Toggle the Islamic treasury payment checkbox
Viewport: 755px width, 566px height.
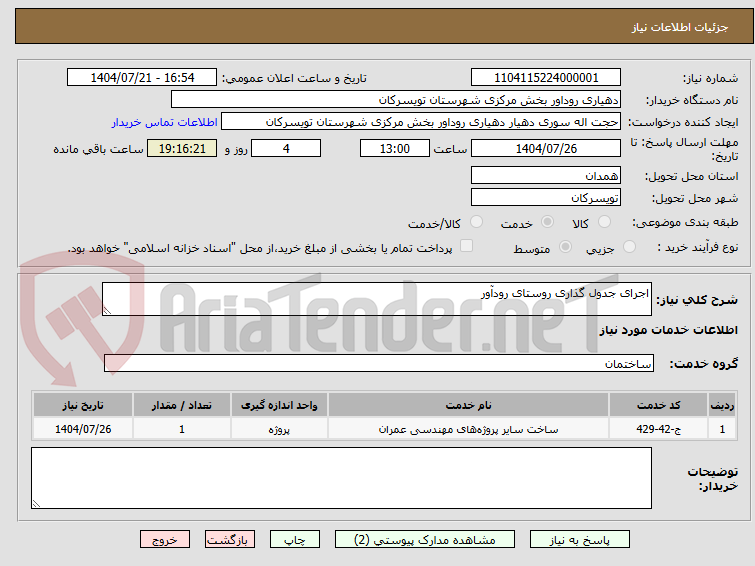click(x=466, y=246)
